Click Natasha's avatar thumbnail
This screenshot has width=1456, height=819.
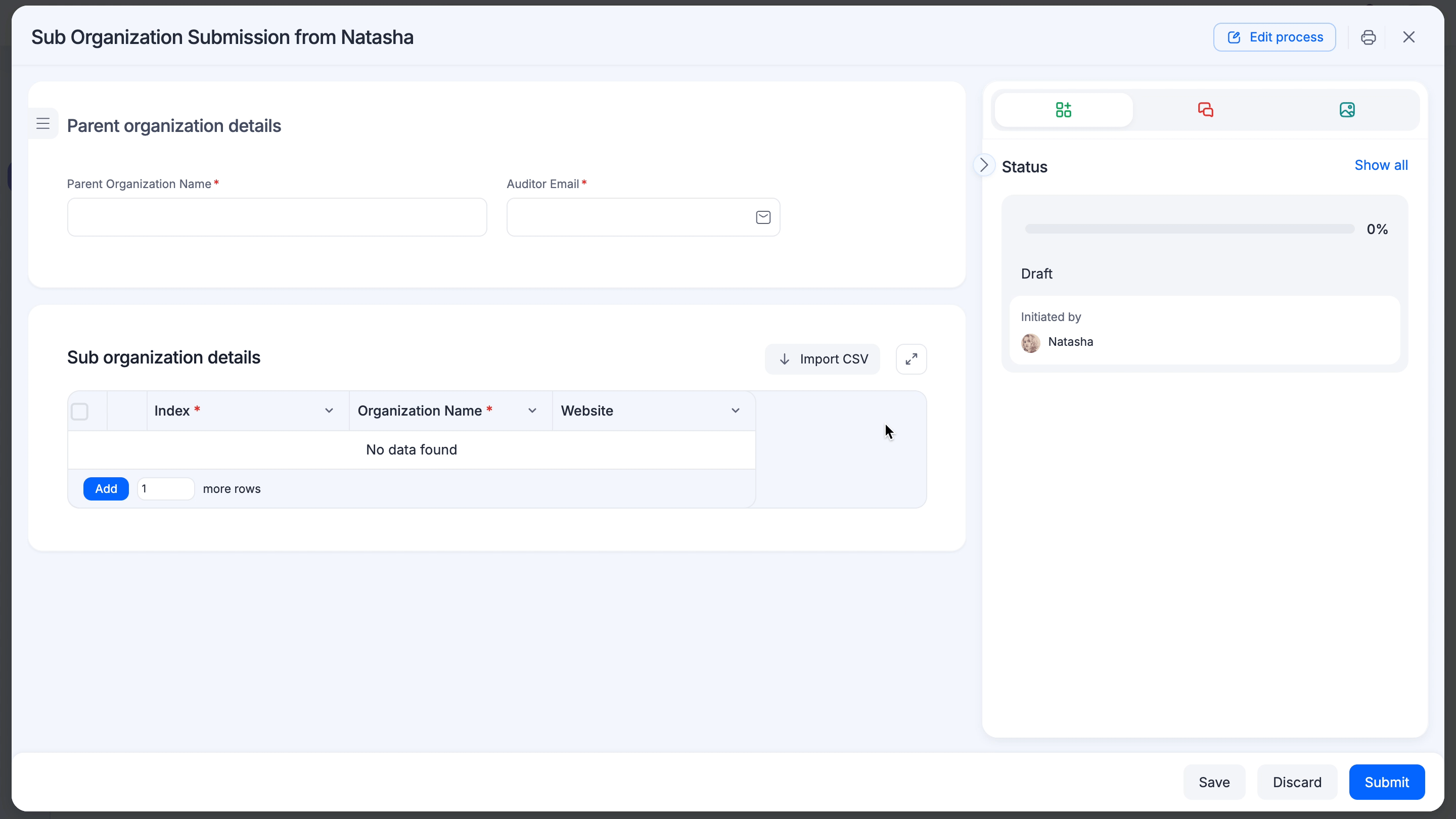point(1030,343)
